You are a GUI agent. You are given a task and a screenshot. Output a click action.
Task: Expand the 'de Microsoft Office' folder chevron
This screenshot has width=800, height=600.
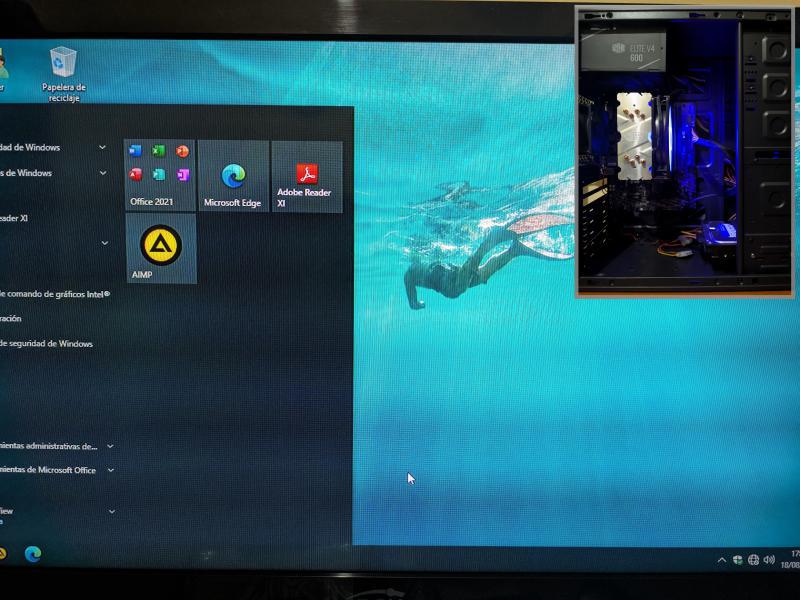110,470
